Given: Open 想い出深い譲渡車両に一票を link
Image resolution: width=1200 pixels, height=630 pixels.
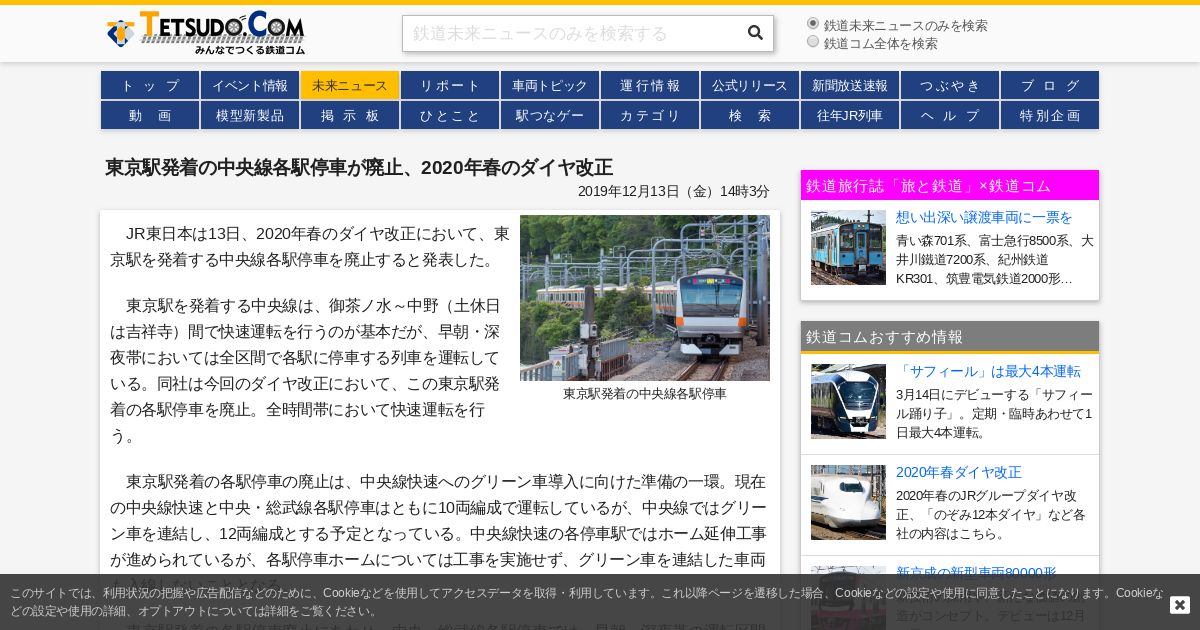Looking at the screenshot, I should (x=984, y=217).
